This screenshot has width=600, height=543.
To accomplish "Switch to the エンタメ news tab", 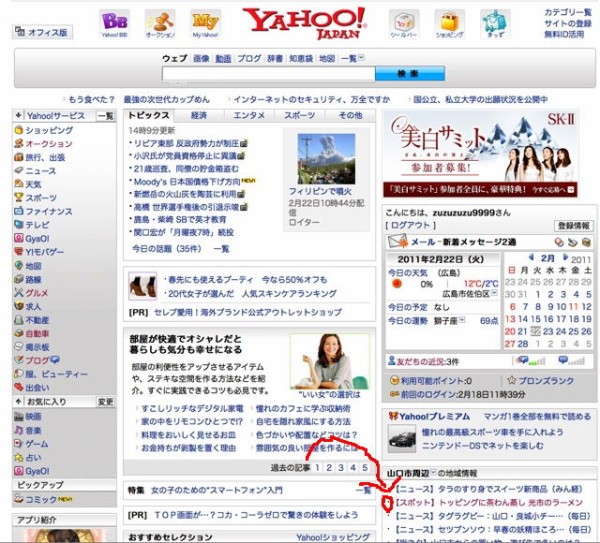I will [x=249, y=115].
